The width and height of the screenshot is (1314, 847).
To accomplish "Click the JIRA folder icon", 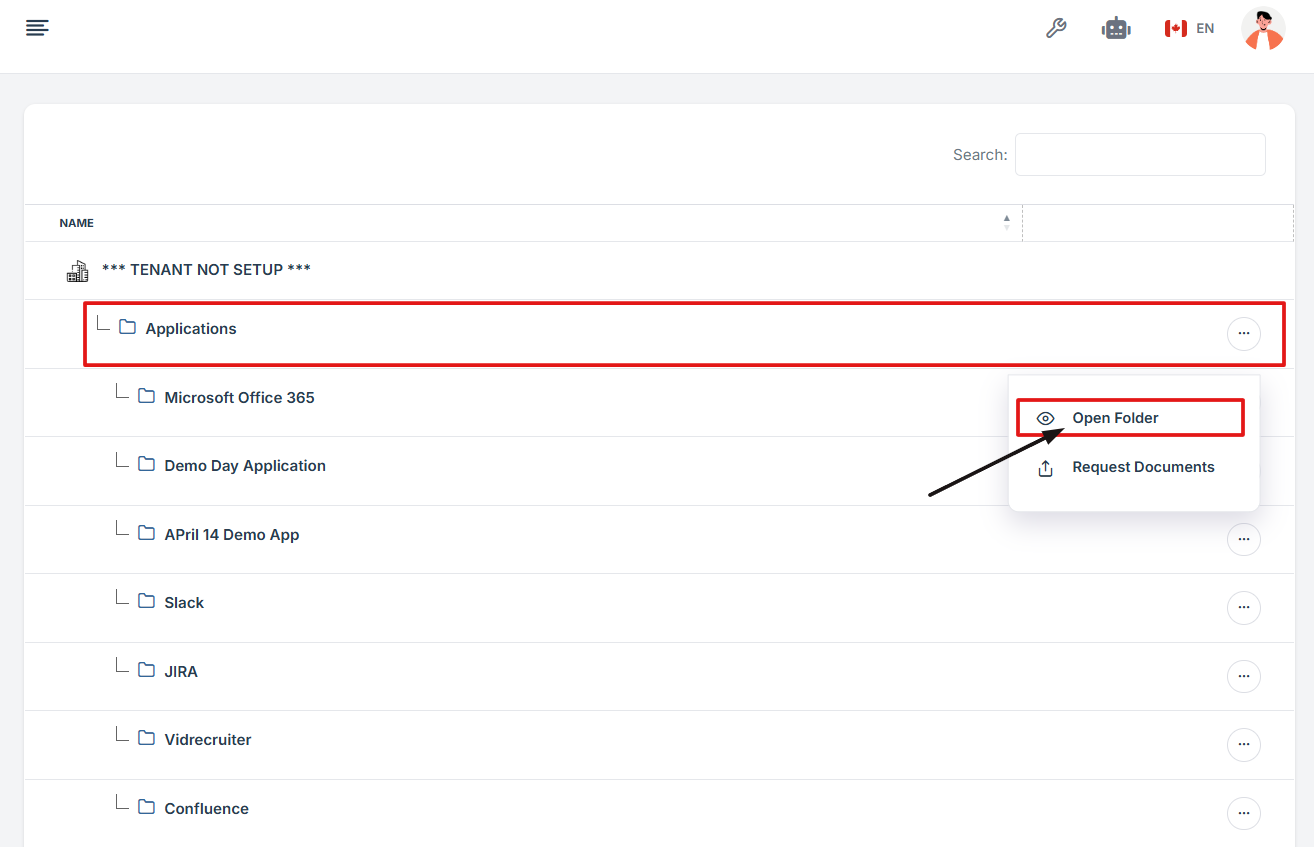I will tap(147, 671).
